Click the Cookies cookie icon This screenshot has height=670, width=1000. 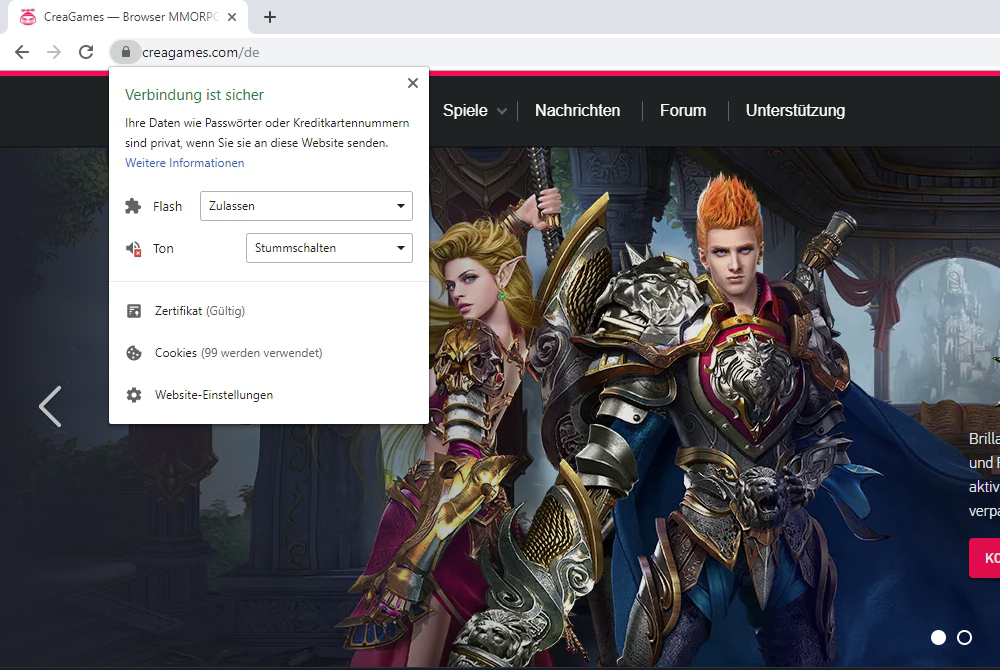(134, 353)
